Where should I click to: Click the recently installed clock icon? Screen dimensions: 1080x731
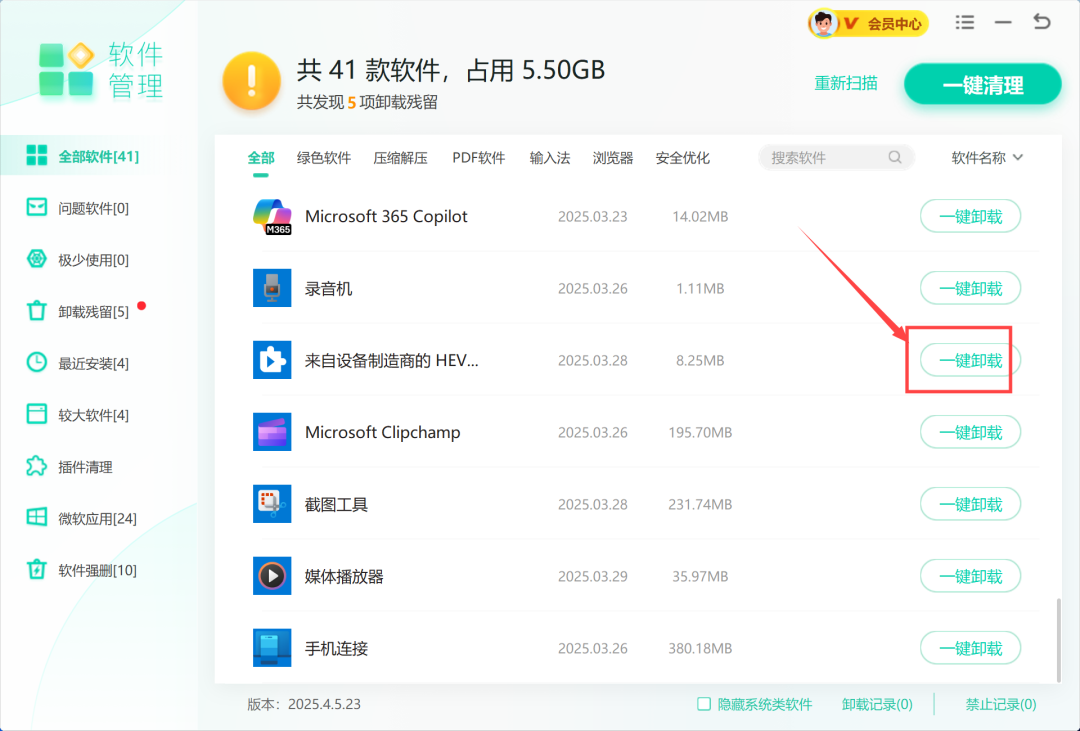(37, 362)
